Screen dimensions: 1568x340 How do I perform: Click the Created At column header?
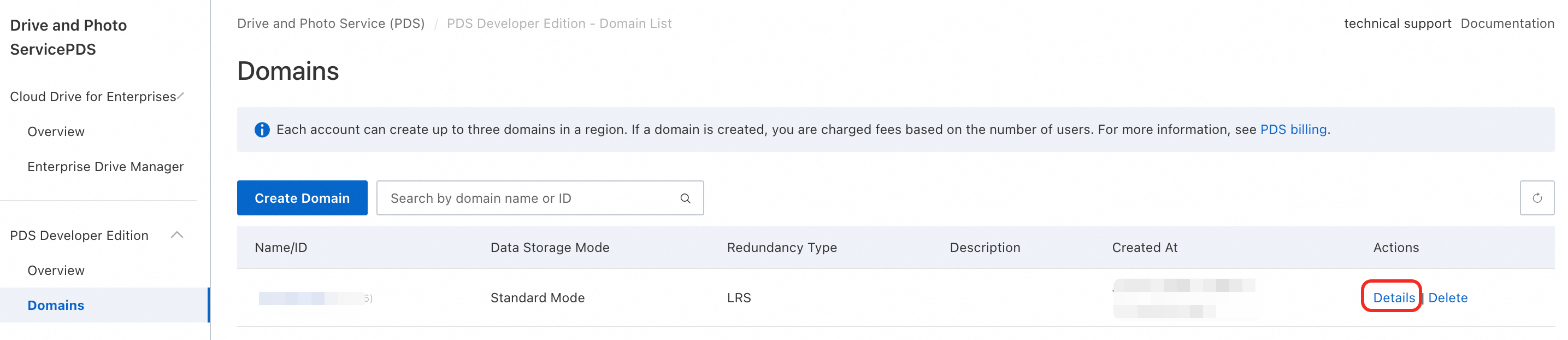(1145, 248)
